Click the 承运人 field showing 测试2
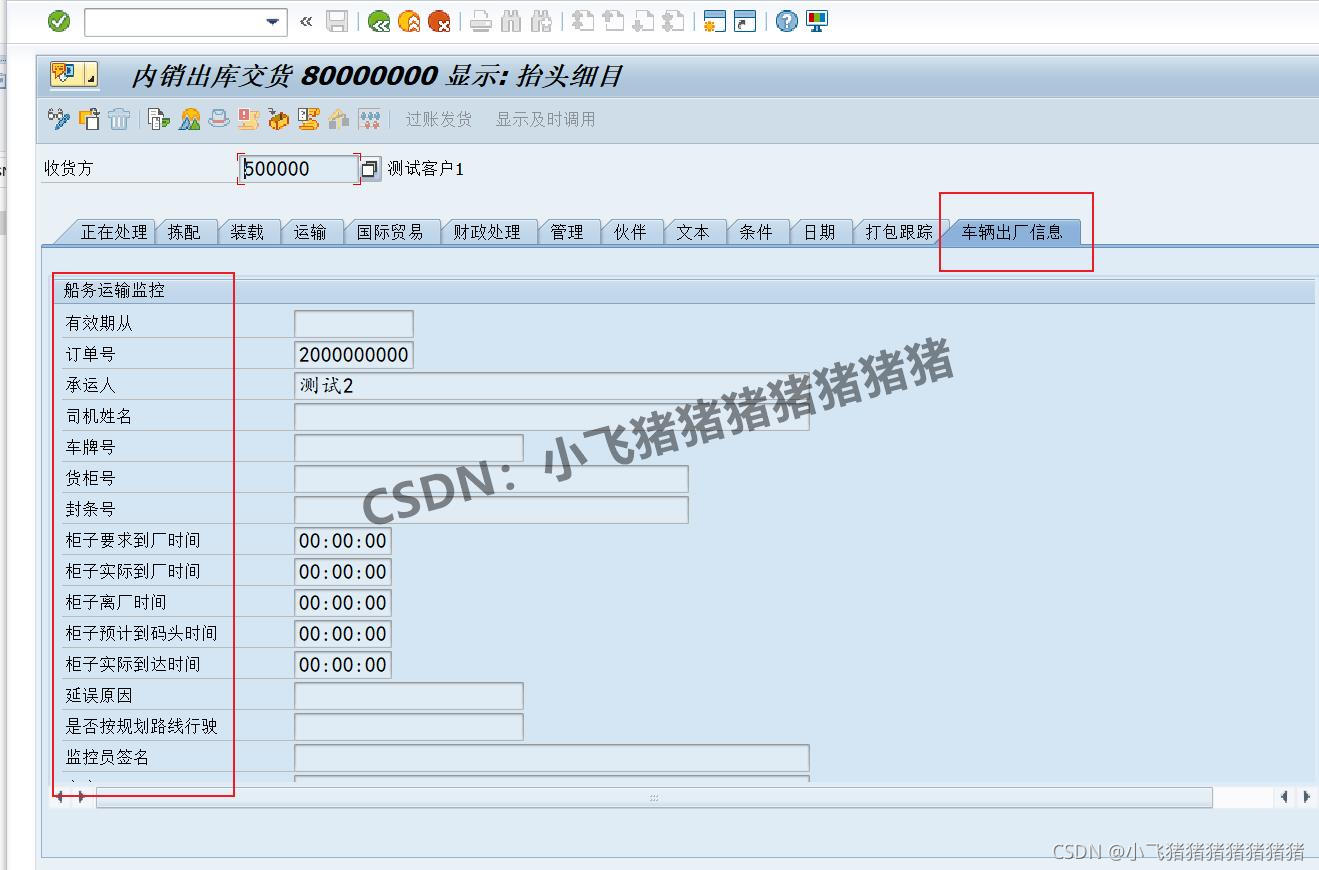The image size is (1319, 870). coord(551,386)
